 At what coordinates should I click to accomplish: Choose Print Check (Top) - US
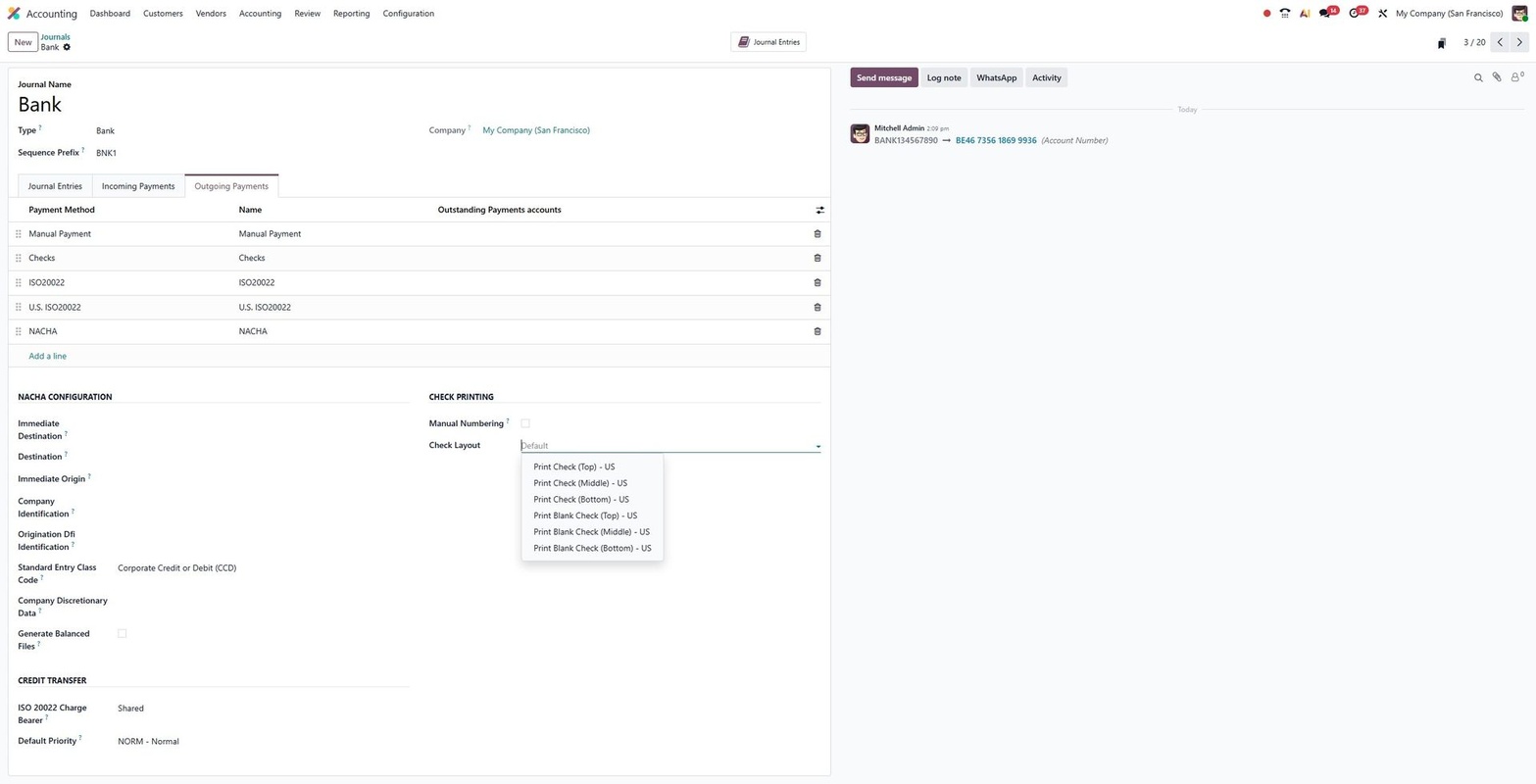click(x=573, y=467)
